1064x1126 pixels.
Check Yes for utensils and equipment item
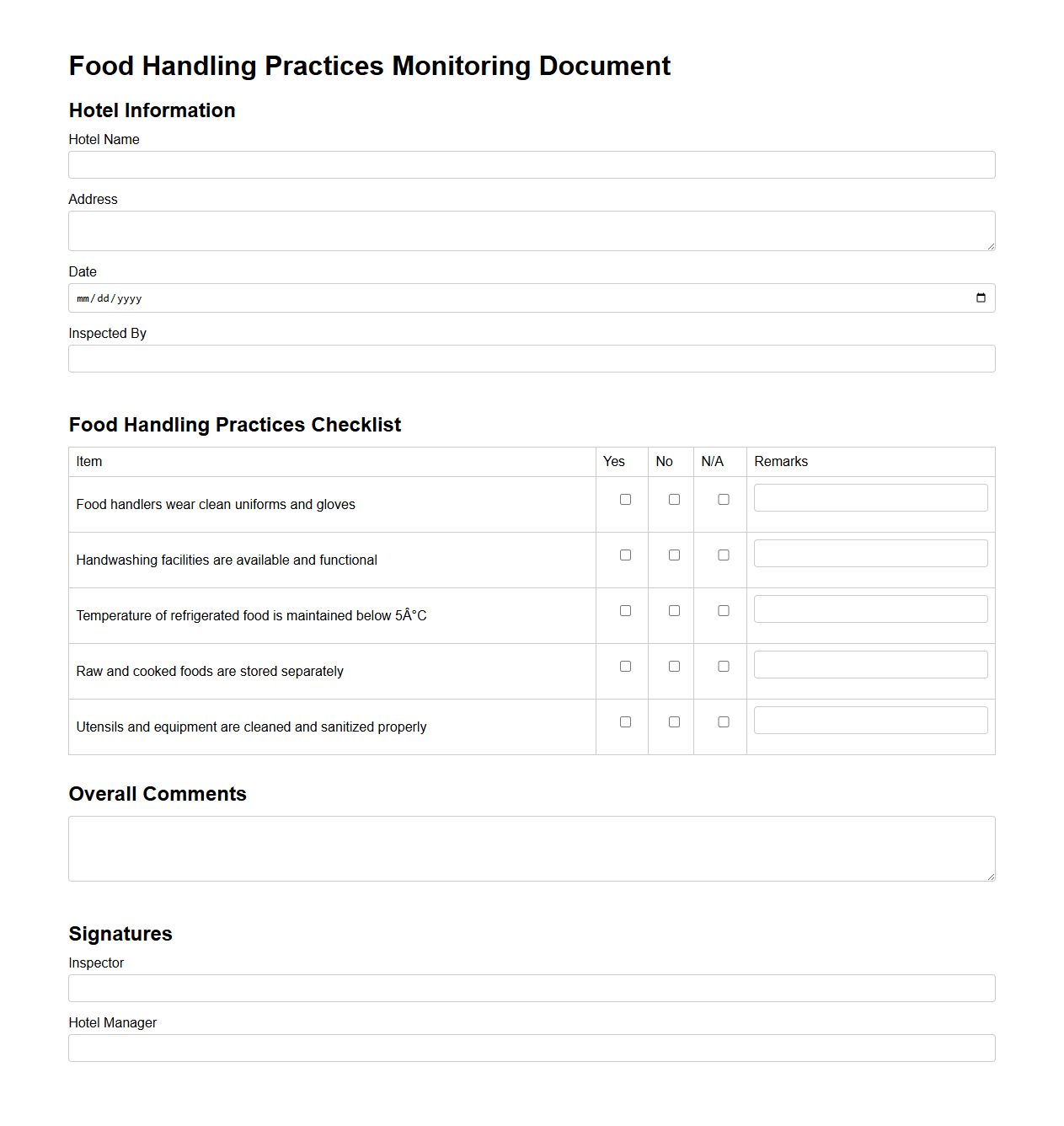coord(624,721)
